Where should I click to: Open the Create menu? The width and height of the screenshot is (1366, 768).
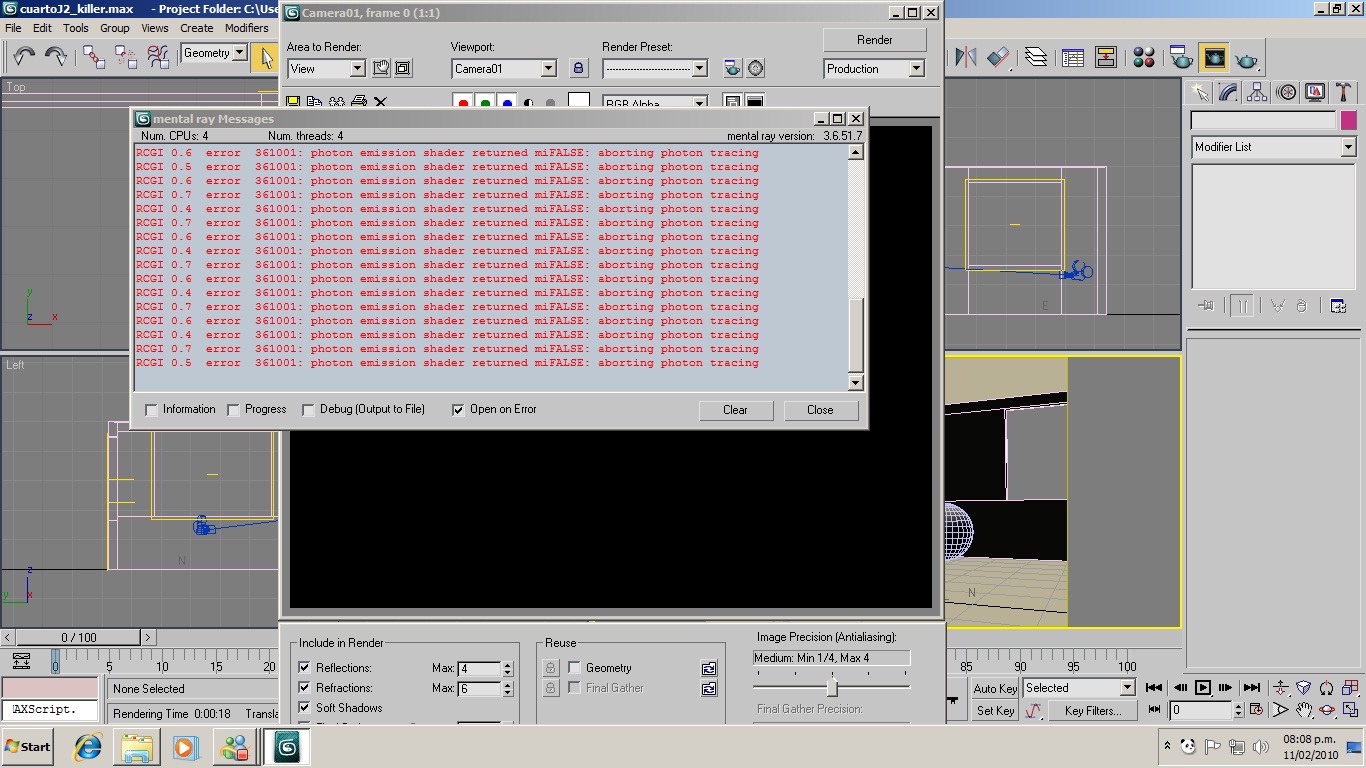pyautogui.click(x=197, y=28)
